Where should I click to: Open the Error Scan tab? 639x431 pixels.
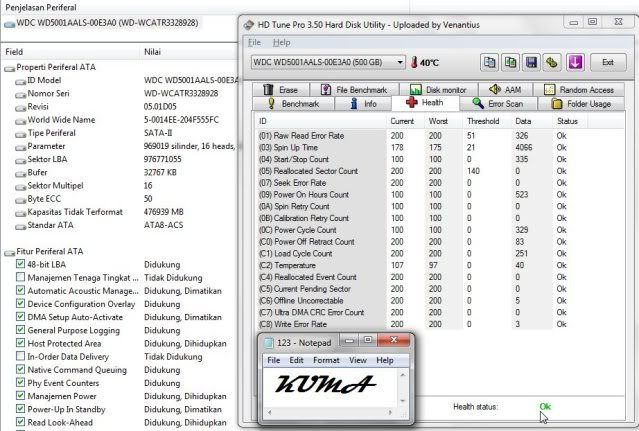click(498, 103)
